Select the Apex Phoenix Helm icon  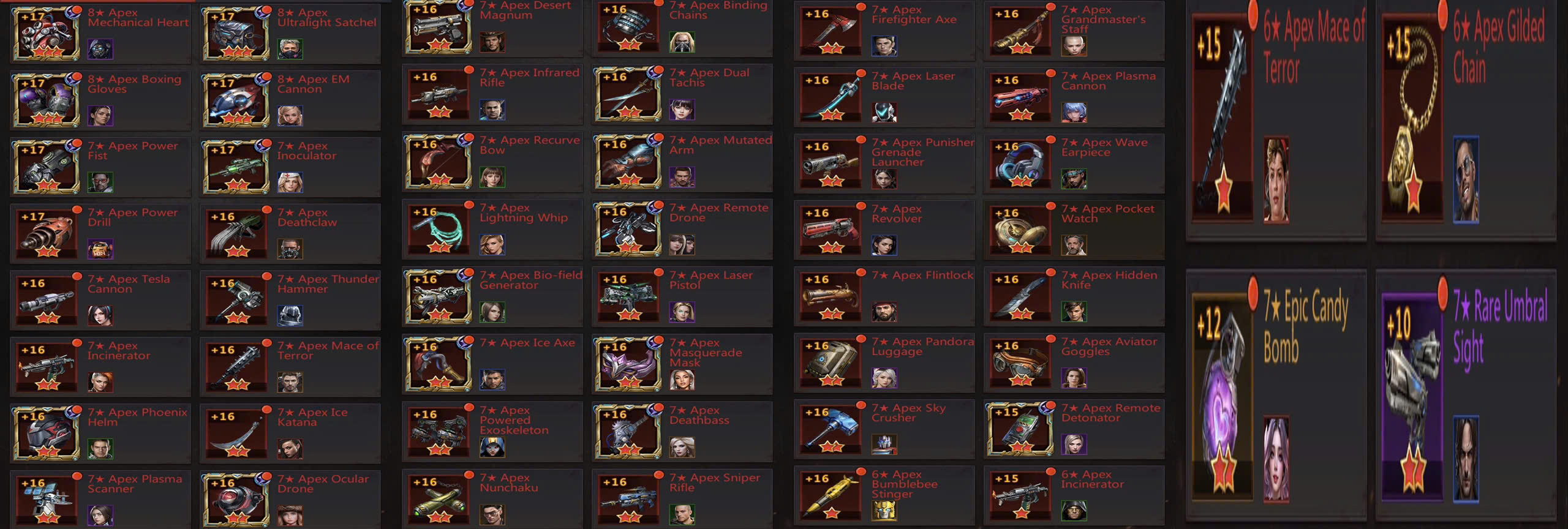(47, 433)
